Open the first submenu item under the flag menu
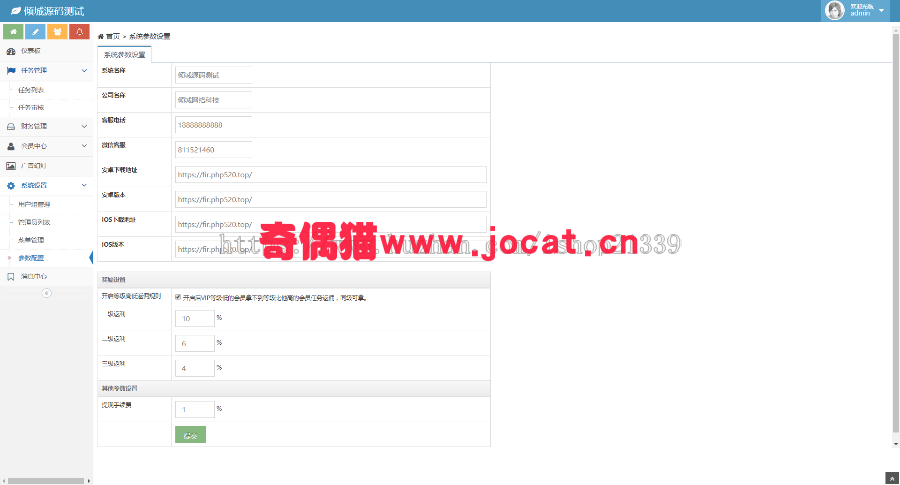This screenshot has height=485, width=900. coord(31,90)
